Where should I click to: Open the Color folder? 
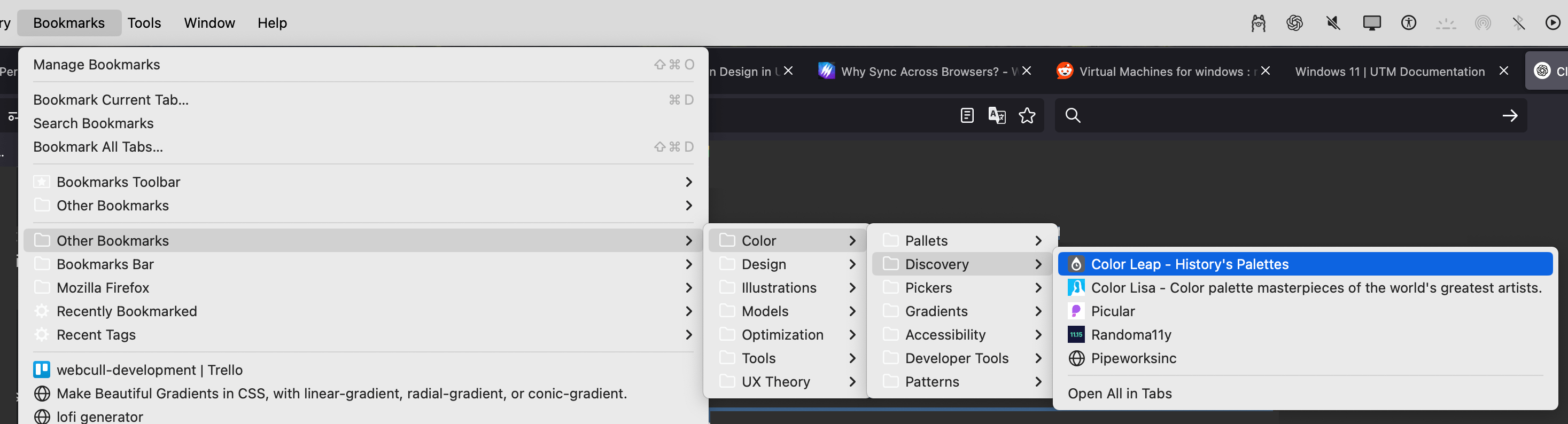787,241
